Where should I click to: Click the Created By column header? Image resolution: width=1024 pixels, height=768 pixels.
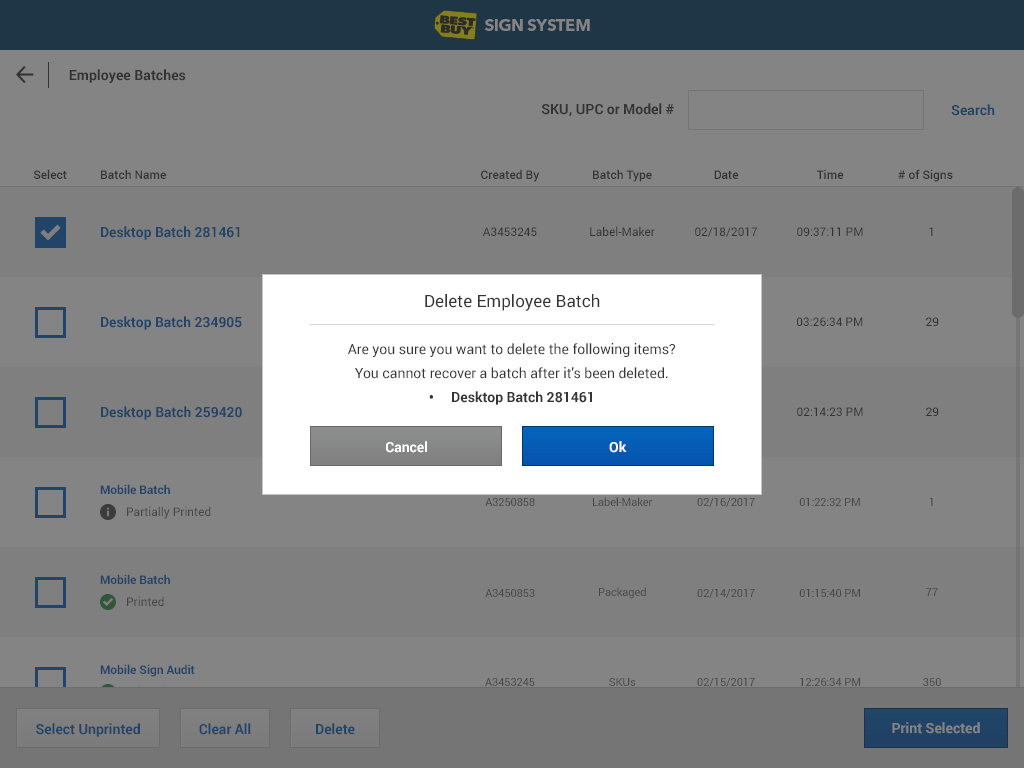point(509,175)
